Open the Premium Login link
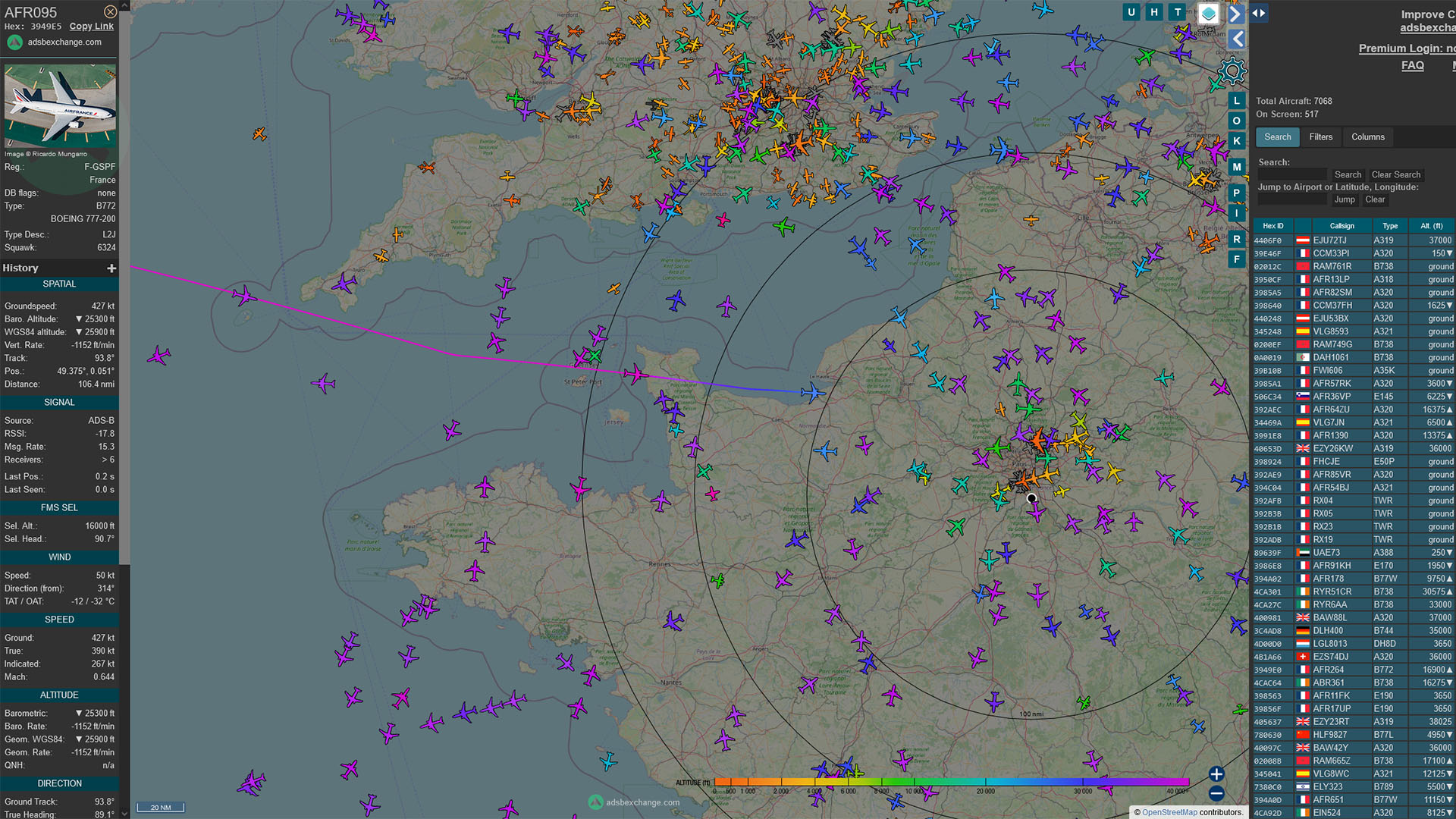The width and height of the screenshot is (1456, 819). (x=1407, y=49)
